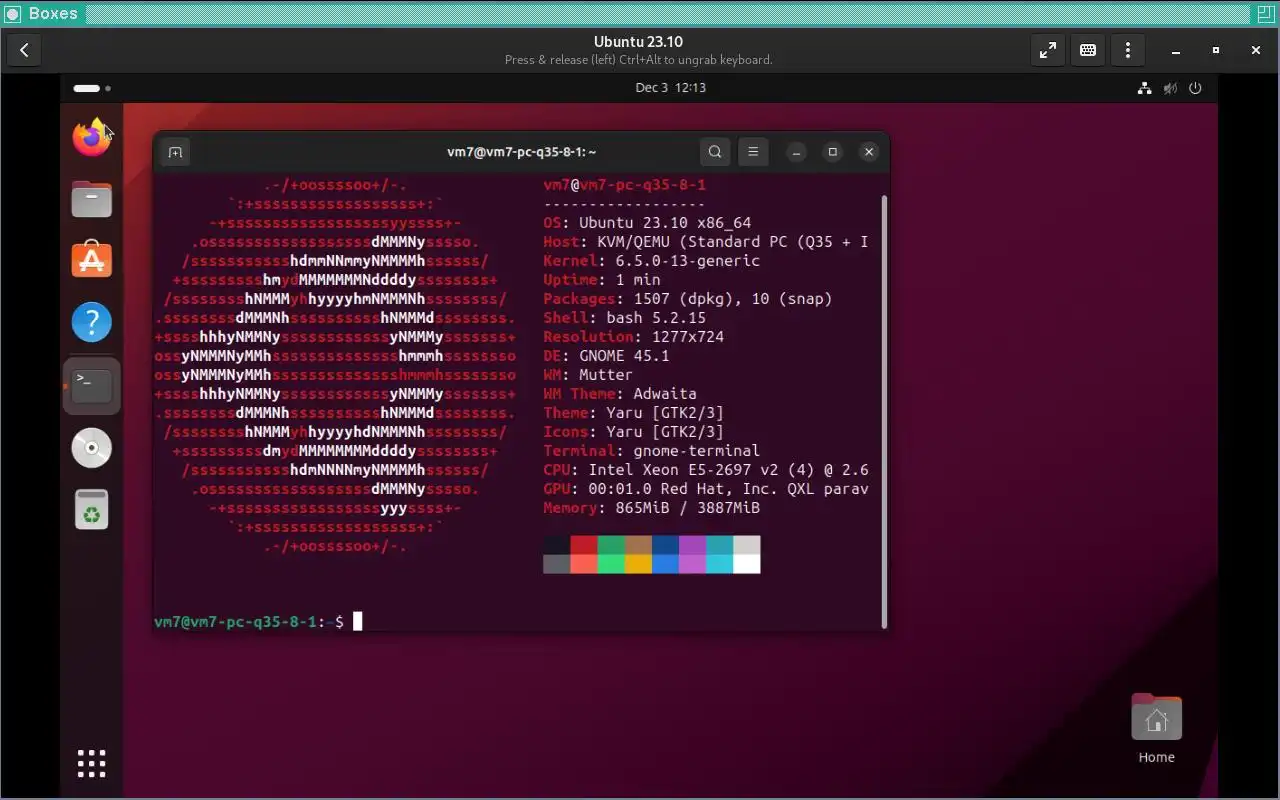Click 'CPU: Intel Xeon E5-2697 v2' line
Screen dimensions: 1280x800
pyautogui.click(x=706, y=470)
